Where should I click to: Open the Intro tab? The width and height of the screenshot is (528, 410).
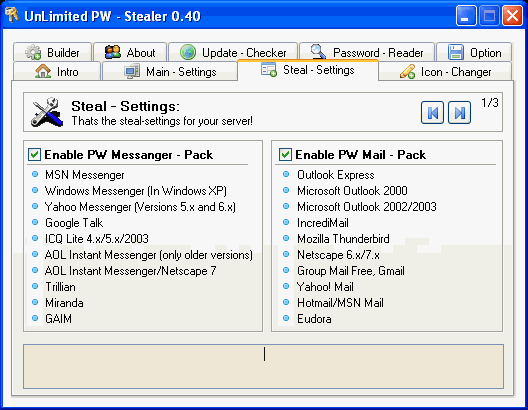[57, 71]
